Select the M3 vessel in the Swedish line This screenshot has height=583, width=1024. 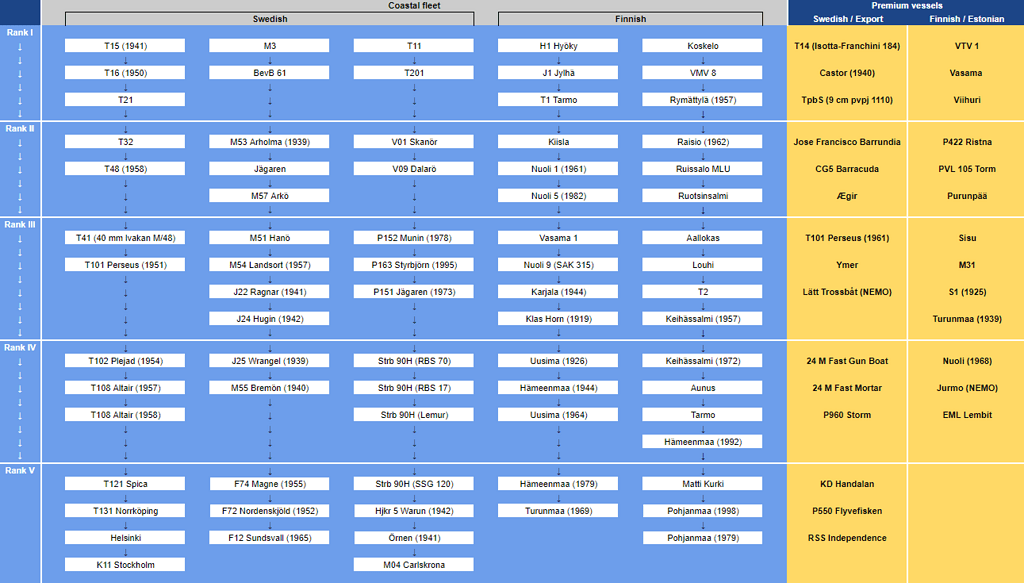click(x=268, y=44)
